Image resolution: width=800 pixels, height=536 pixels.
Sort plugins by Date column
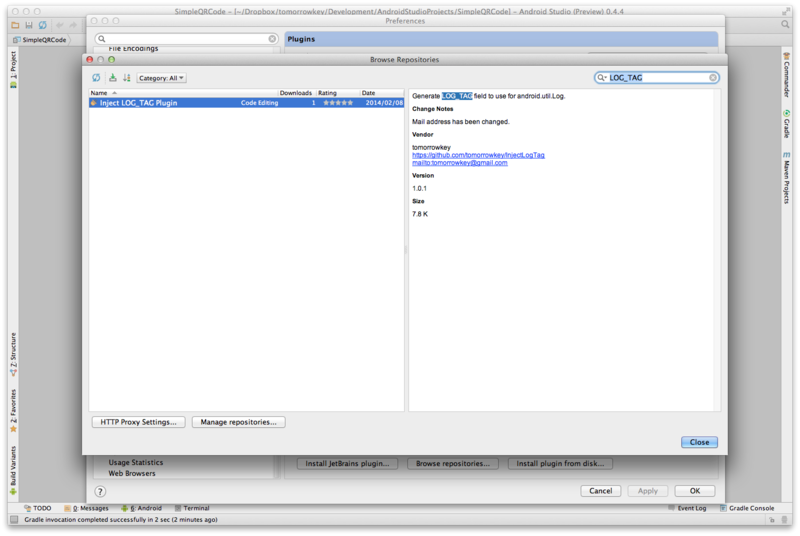(x=381, y=93)
